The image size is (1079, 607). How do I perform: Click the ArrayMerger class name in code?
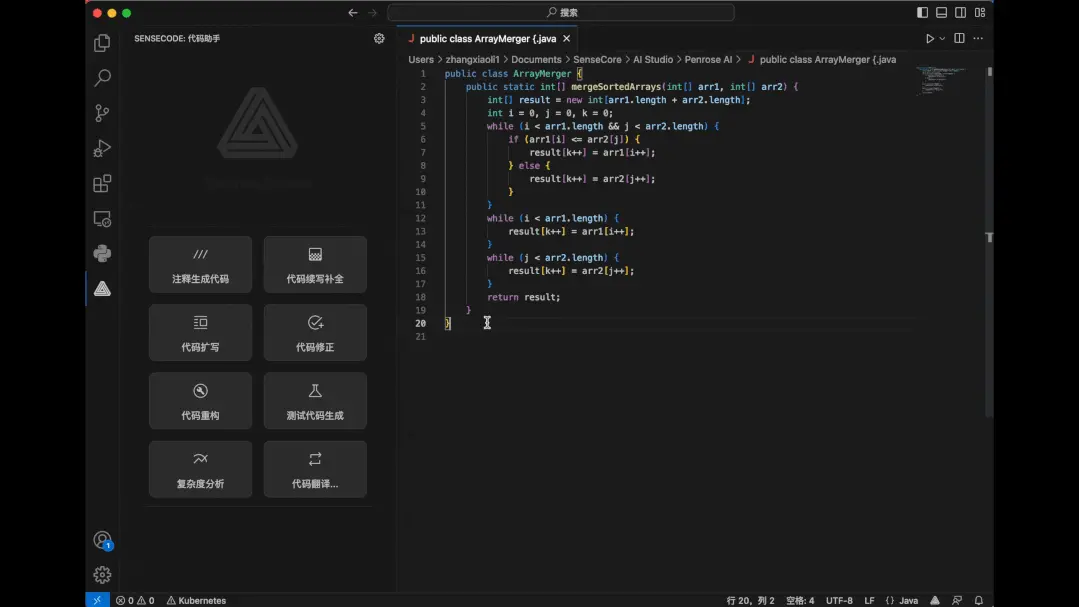coord(542,74)
